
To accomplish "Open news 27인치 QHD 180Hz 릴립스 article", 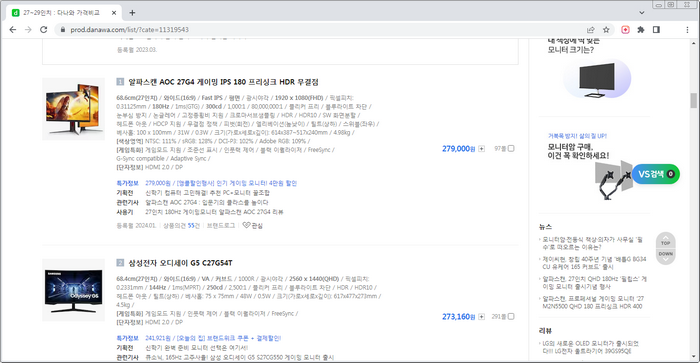I will click(594, 283).
